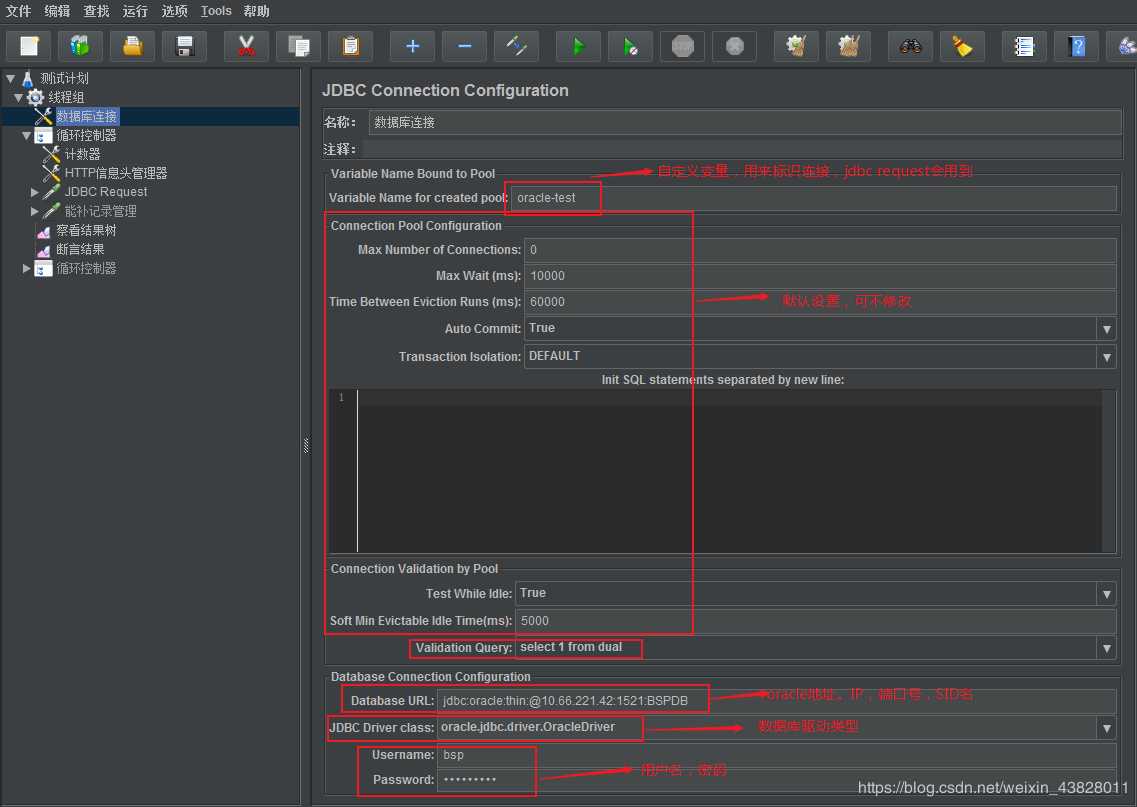Open the 查找 menu
1137x807 pixels.
point(96,11)
